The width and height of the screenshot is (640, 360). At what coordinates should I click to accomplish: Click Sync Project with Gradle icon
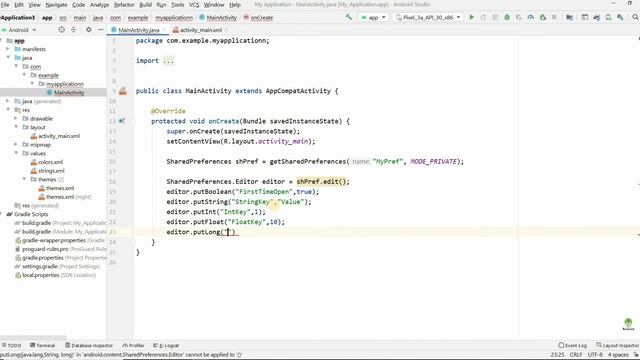point(596,17)
